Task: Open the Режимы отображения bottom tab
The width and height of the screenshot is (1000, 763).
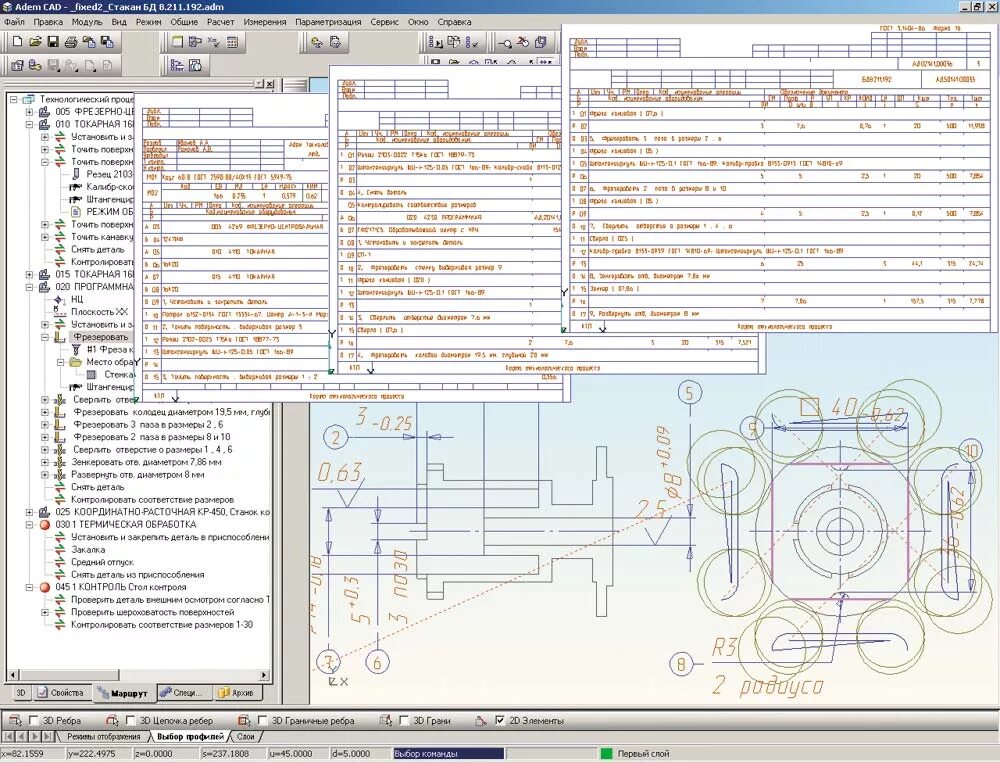Action: point(103,736)
